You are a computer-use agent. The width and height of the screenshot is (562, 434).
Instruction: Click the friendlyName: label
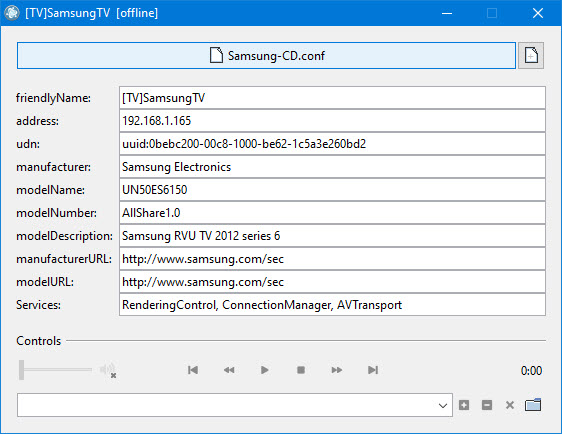coord(53,98)
